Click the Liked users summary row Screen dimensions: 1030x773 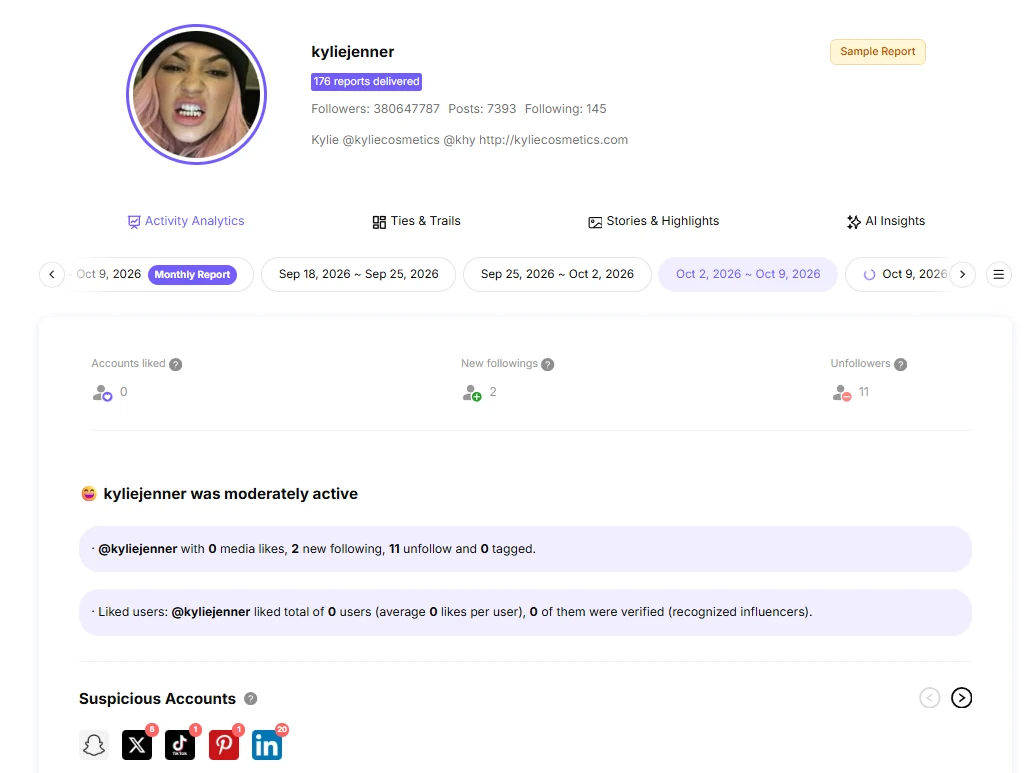click(x=526, y=612)
